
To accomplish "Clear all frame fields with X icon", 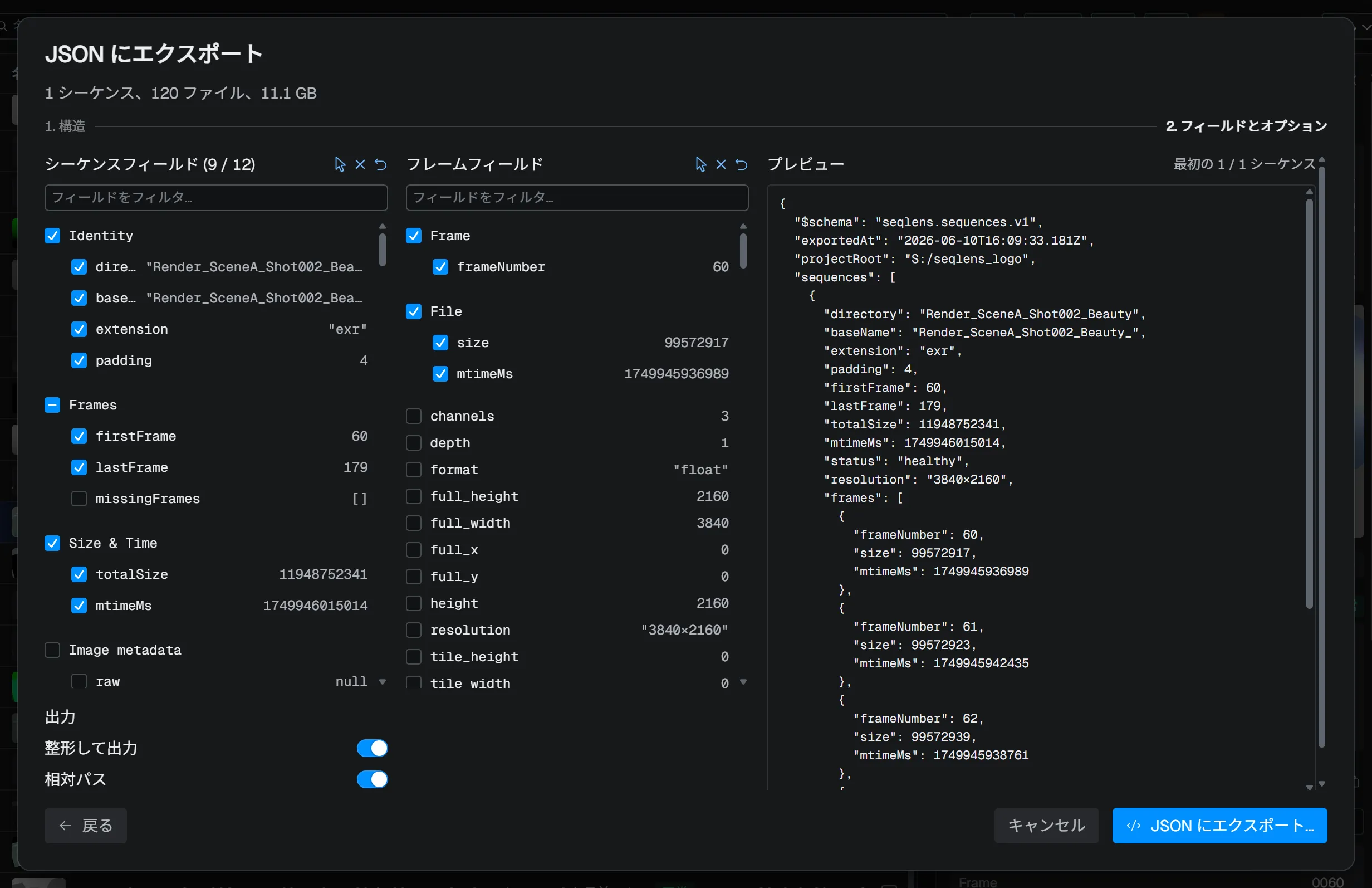I will point(721,164).
